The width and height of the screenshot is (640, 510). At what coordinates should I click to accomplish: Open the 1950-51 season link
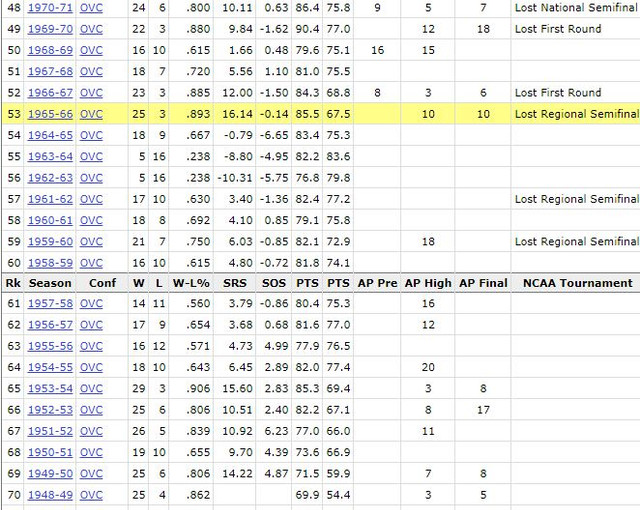pos(50,452)
